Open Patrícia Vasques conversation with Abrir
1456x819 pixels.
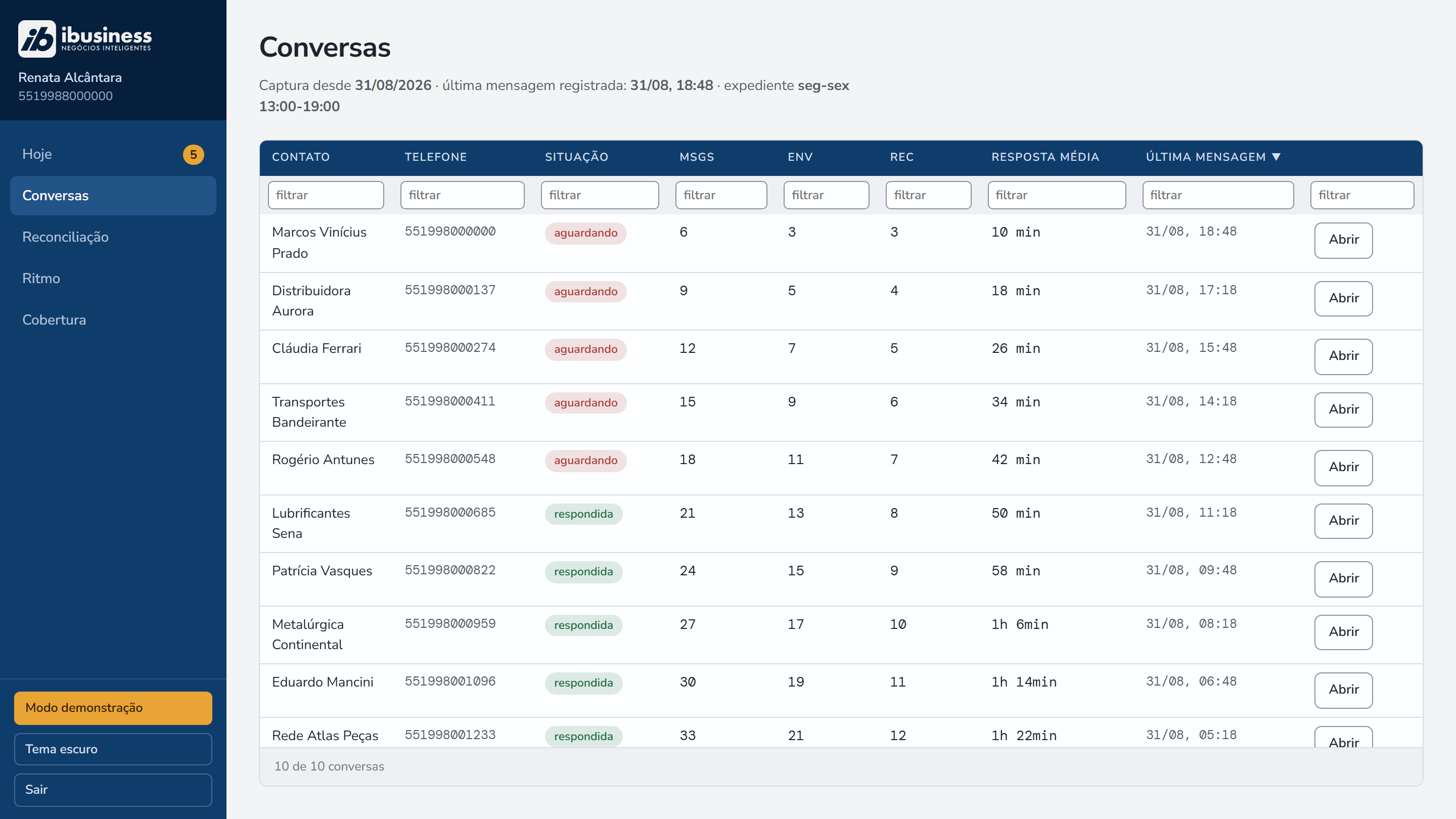(1343, 579)
